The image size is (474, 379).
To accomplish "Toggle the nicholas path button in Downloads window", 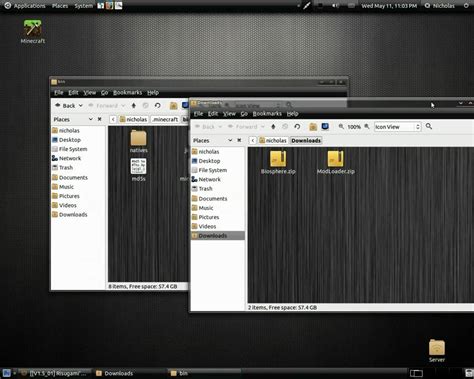I will tap(273, 140).
